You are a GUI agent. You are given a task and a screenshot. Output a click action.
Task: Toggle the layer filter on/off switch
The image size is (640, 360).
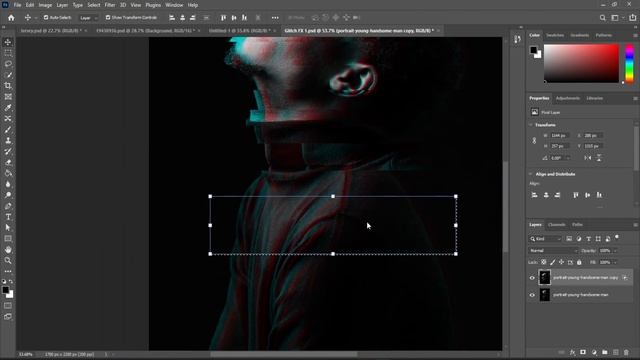pos(617,237)
